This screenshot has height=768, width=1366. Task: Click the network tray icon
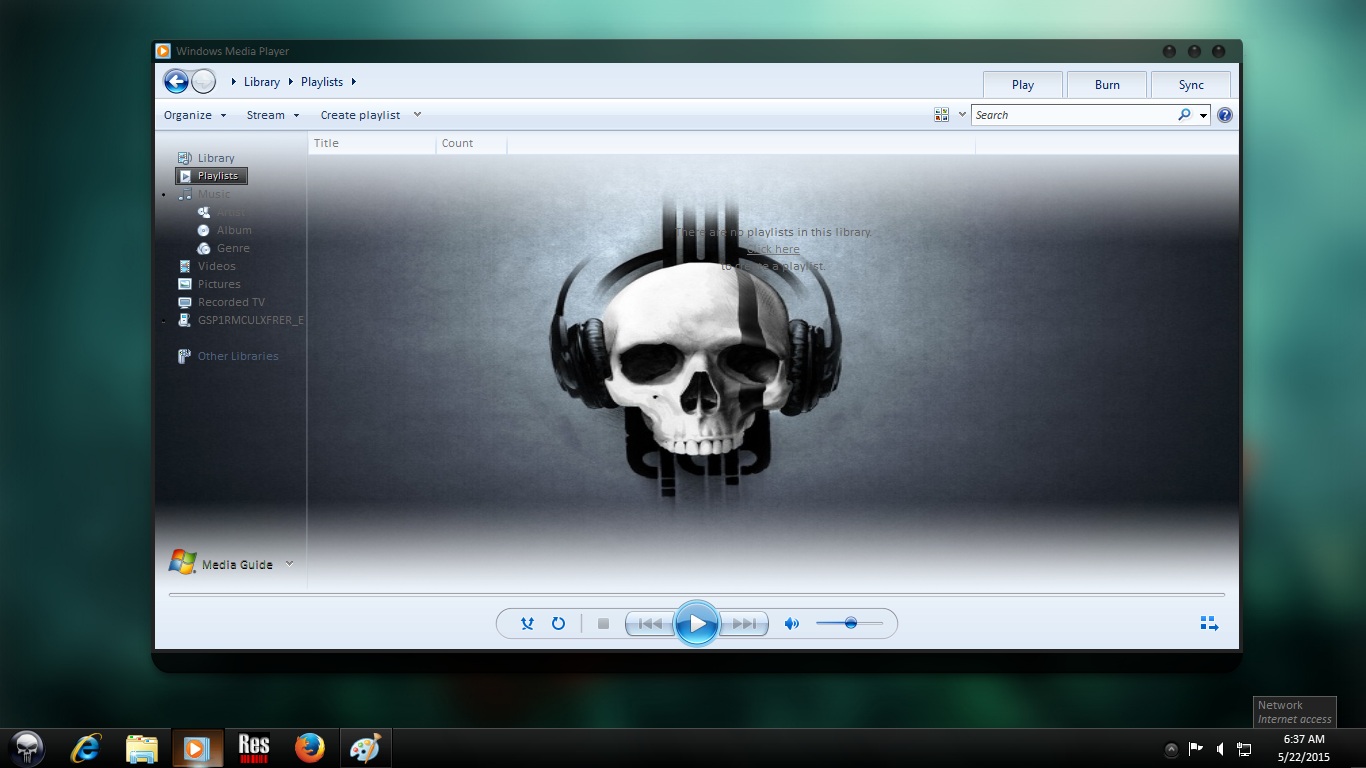click(x=1244, y=748)
